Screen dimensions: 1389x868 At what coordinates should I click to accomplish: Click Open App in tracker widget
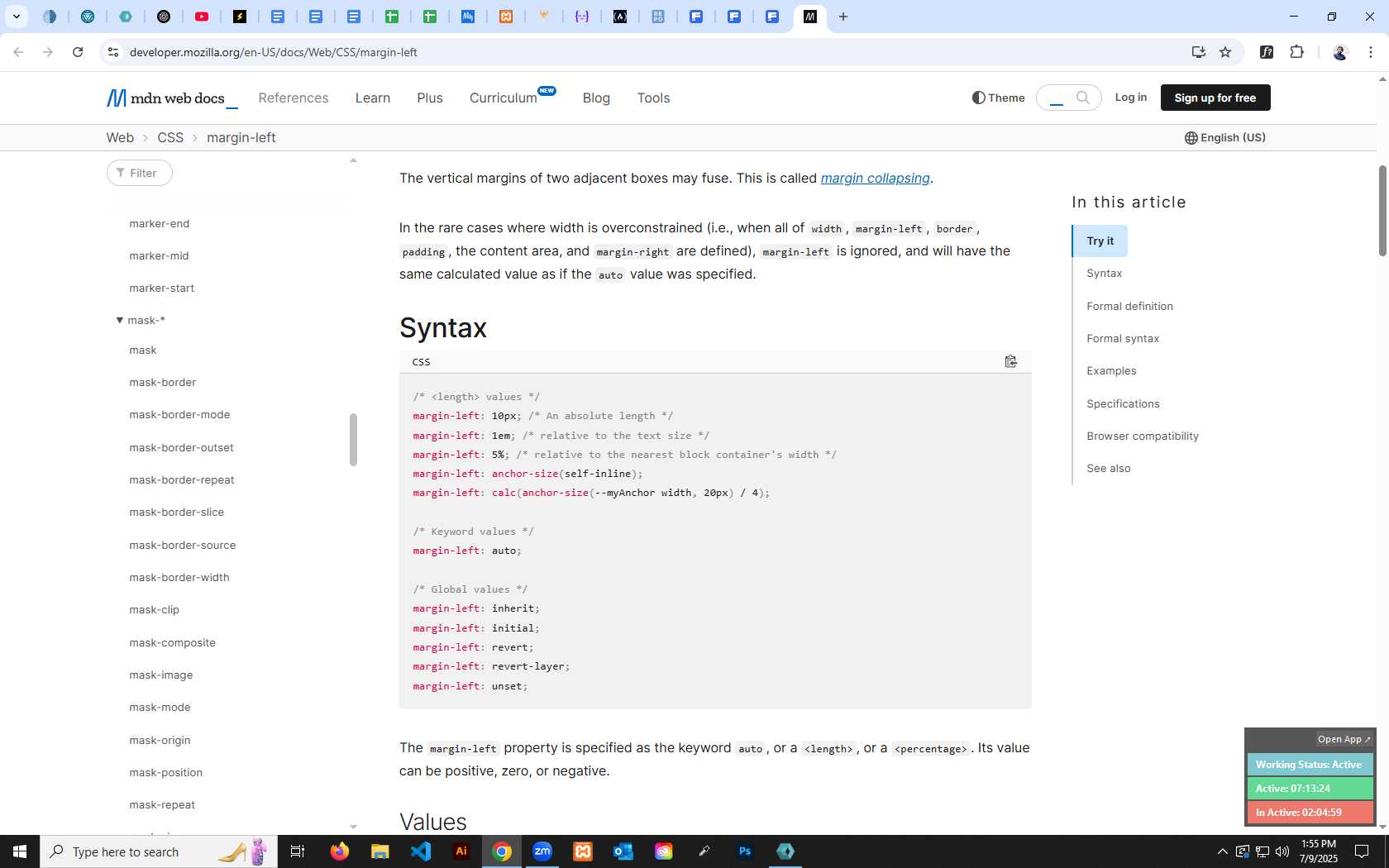(x=1344, y=739)
